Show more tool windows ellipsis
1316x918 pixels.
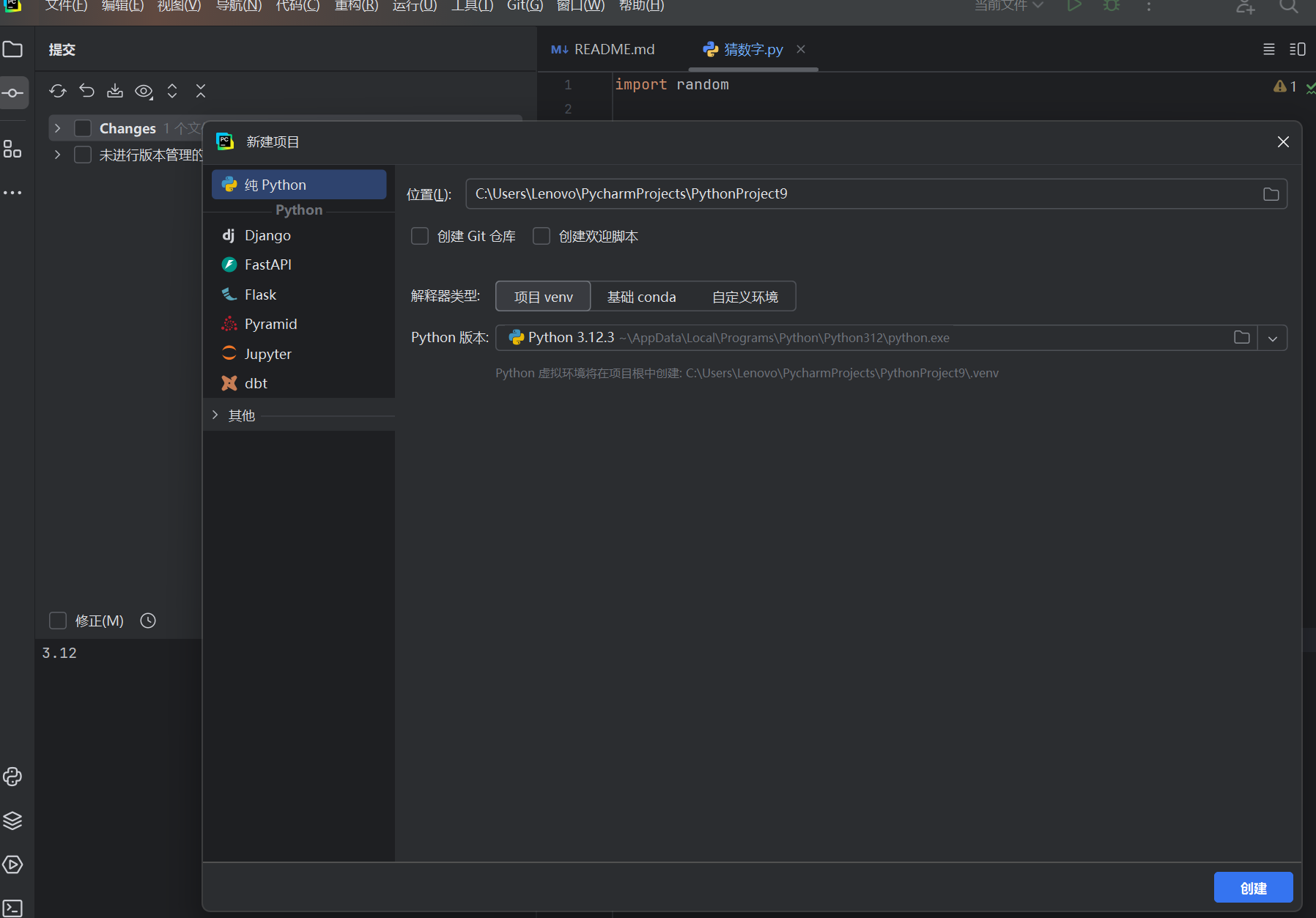(12, 193)
